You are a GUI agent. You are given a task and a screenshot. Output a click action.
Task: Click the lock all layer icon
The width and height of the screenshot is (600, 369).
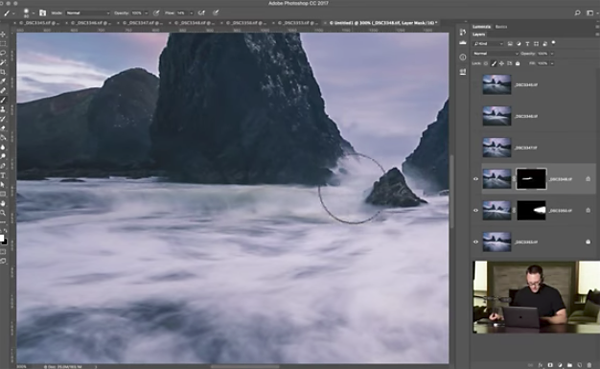click(x=518, y=64)
